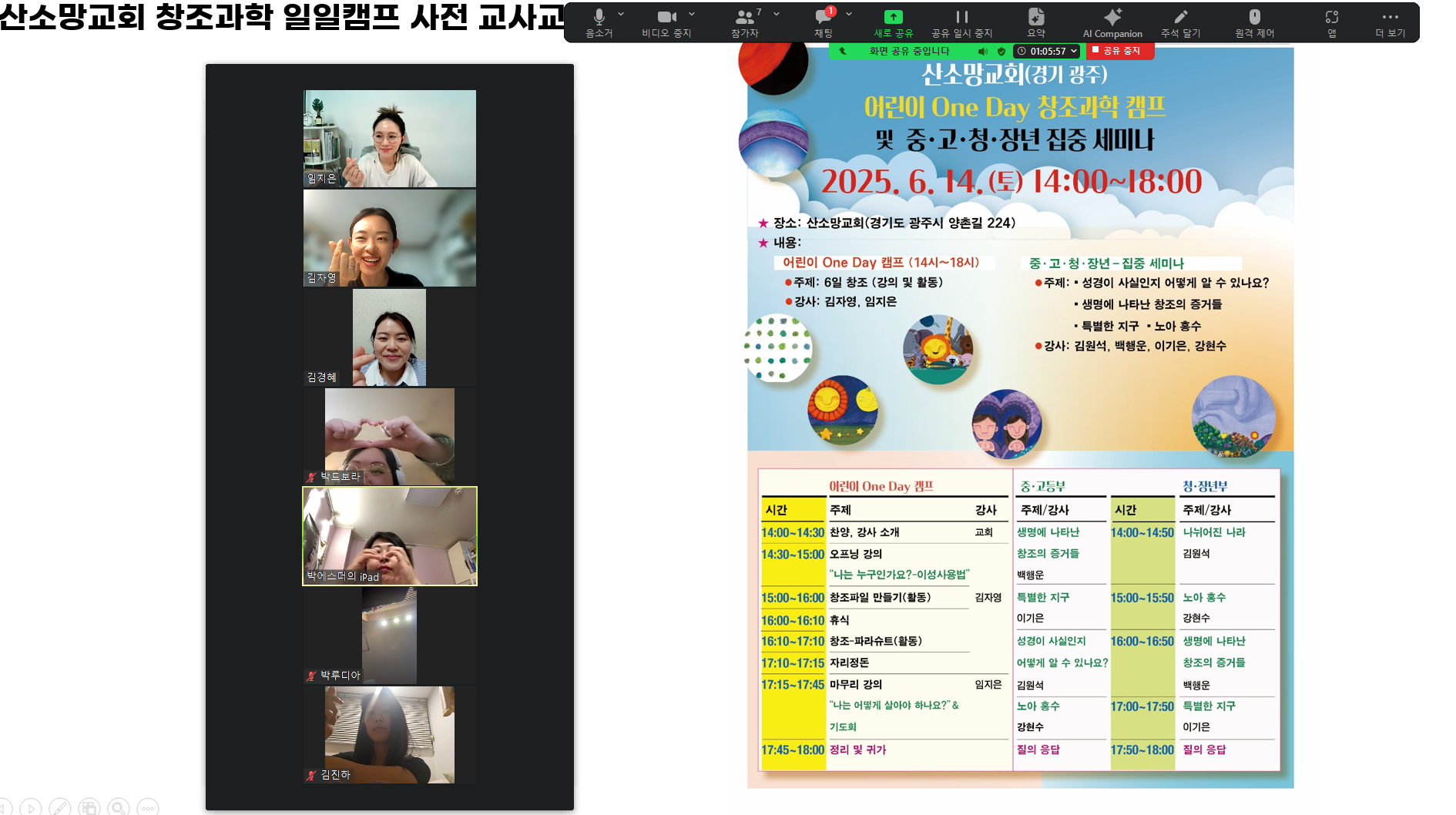Open the chat with one unread message
This screenshot has width=1456, height=815.
coord(824,22)
